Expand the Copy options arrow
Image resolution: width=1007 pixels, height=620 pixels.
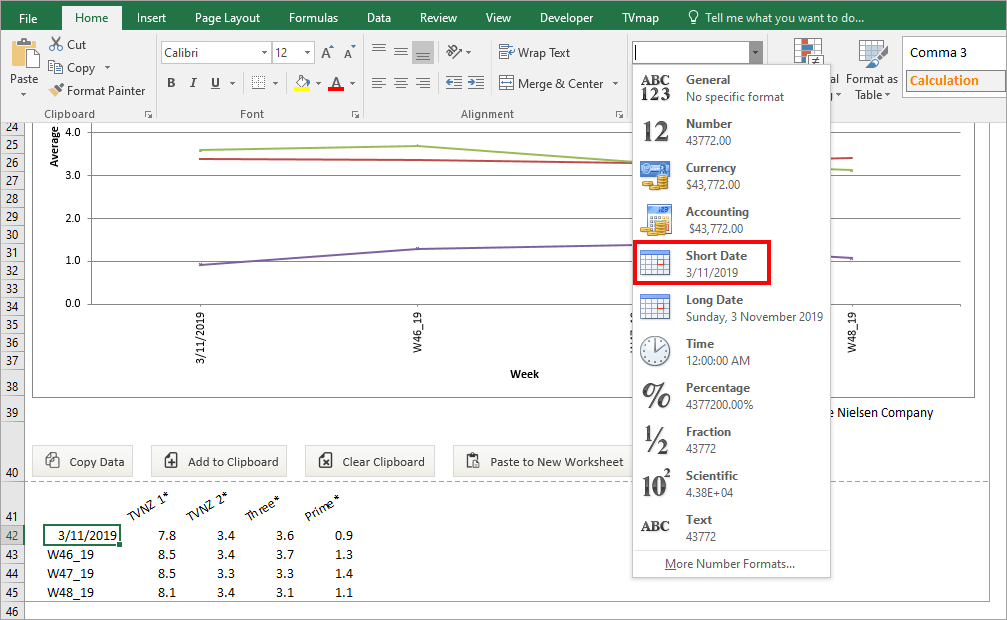tap(107, 67)
